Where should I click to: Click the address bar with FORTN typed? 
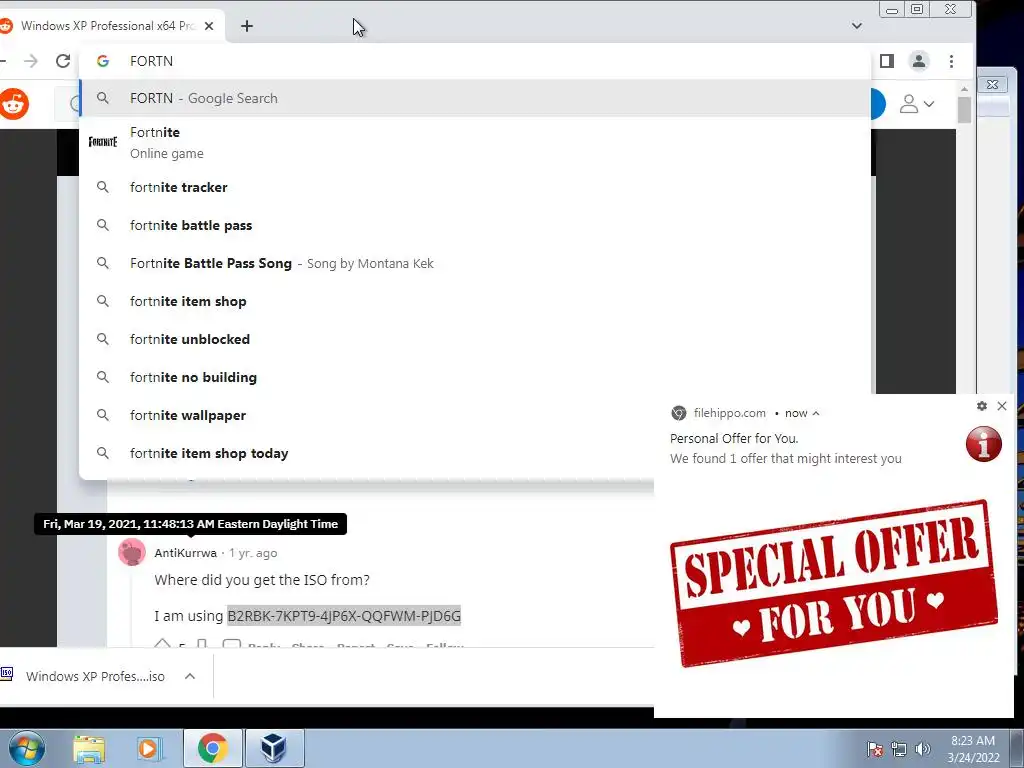[475, 61]
